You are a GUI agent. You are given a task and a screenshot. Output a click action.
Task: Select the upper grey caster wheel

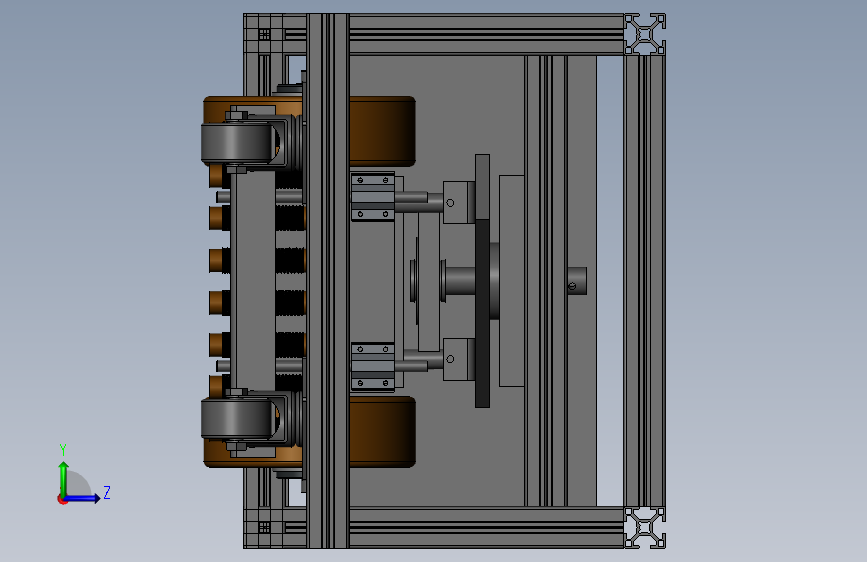(239, 143)
